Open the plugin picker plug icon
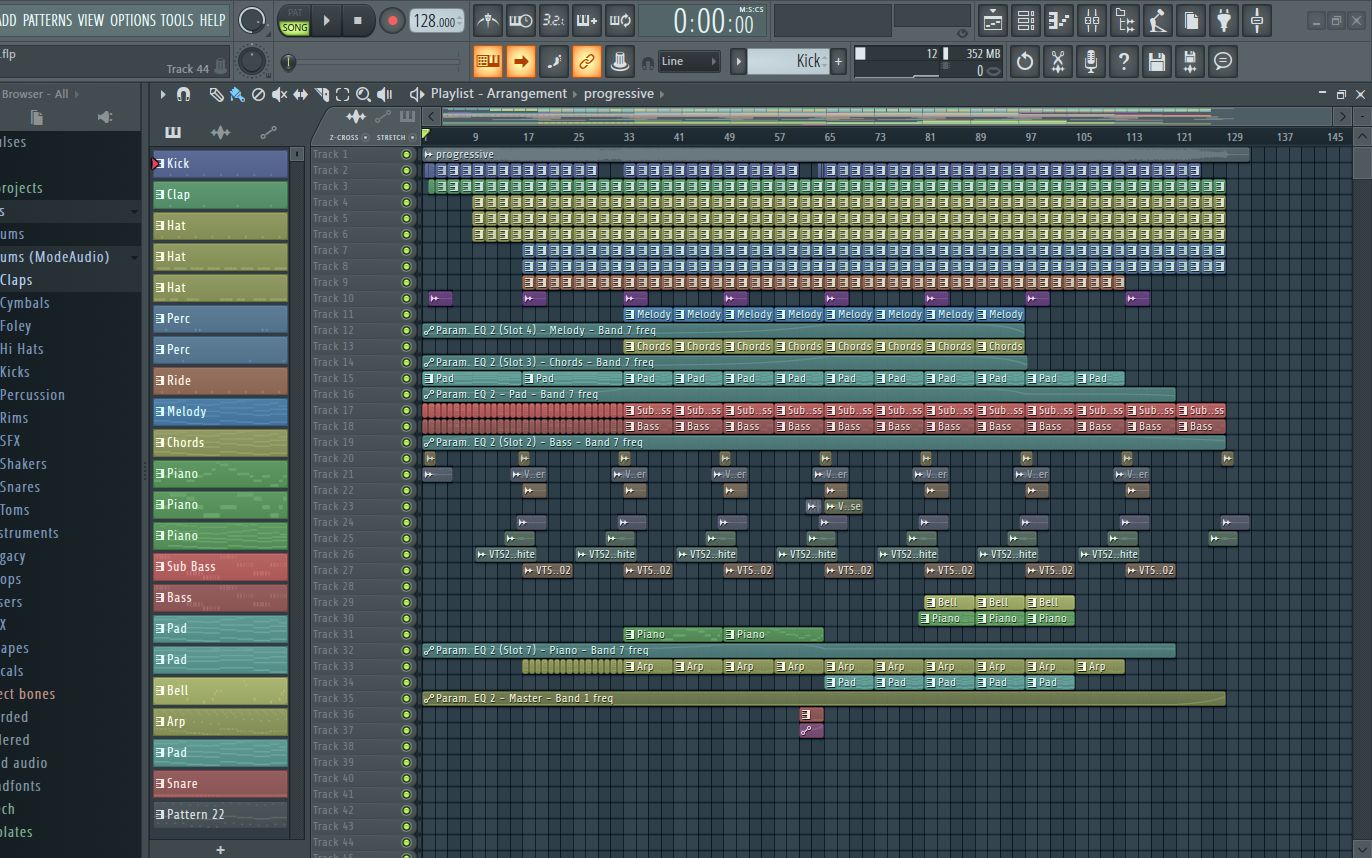Viewport: 1372px width, 858px height. [1223, 19]
